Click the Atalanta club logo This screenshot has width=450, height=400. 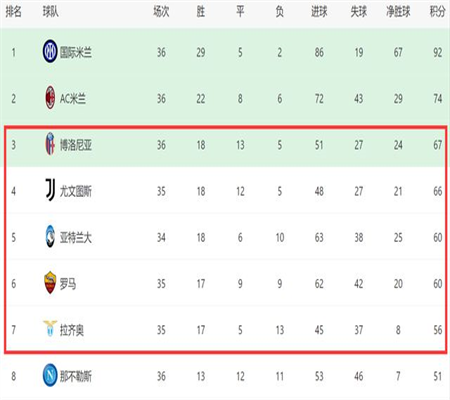50,236
